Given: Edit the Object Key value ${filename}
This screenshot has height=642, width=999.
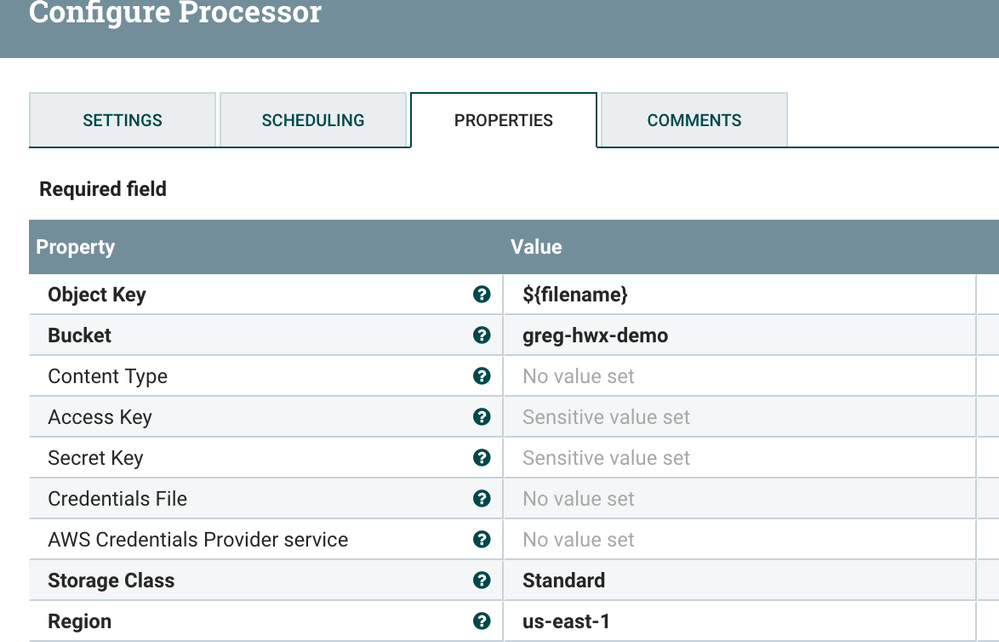Looking at the screenshot, I should (x=575, y=295).
